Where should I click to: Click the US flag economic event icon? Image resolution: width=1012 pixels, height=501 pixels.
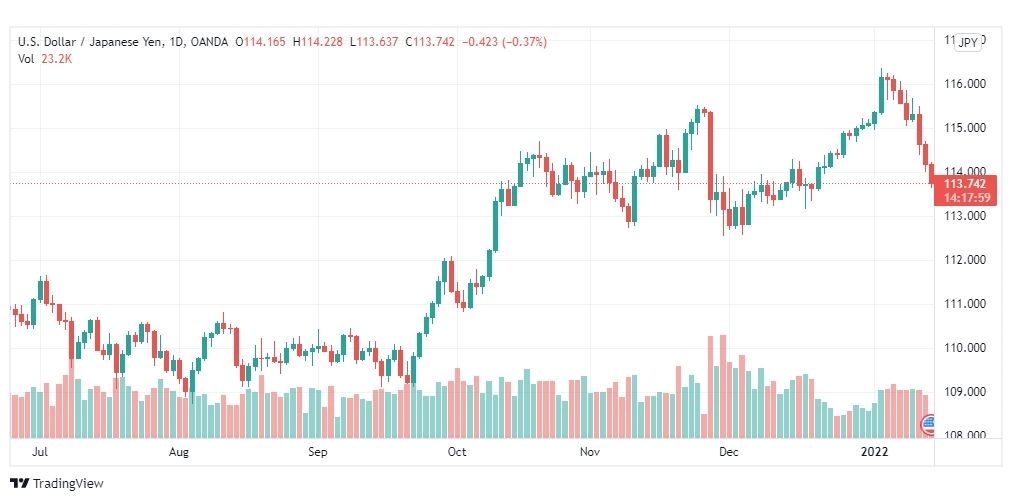(927, 425)
